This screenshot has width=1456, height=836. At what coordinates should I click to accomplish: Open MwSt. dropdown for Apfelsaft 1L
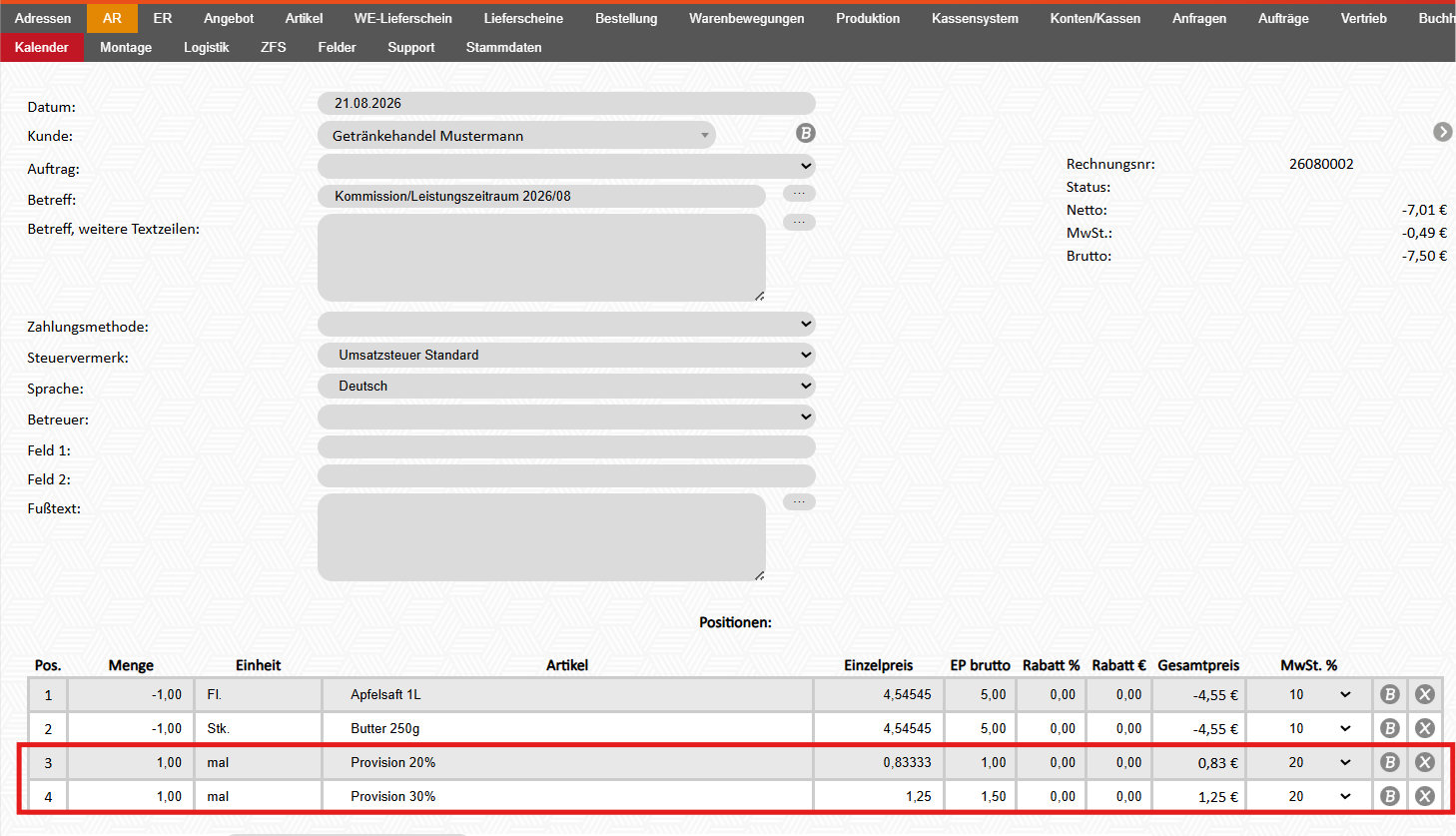coord(1310,695)
